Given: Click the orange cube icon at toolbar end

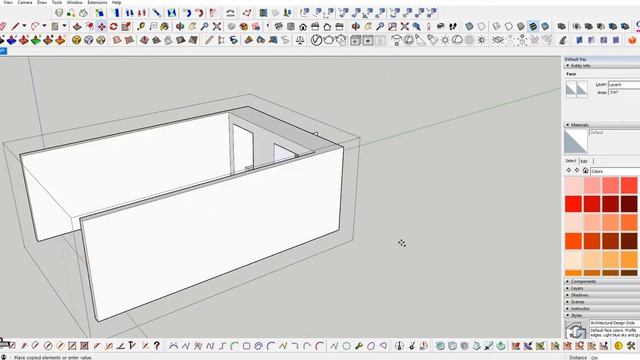Looking at the screenshot, I should (632, 40).
